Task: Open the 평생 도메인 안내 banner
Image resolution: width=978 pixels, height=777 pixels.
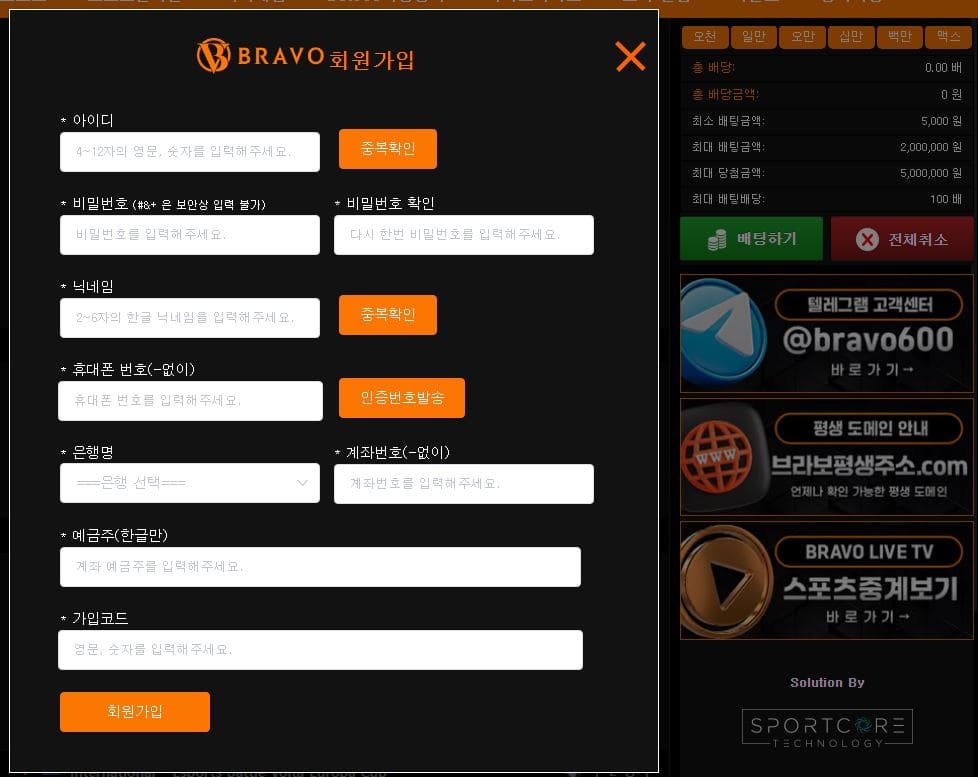Action: tap(826, 456)
